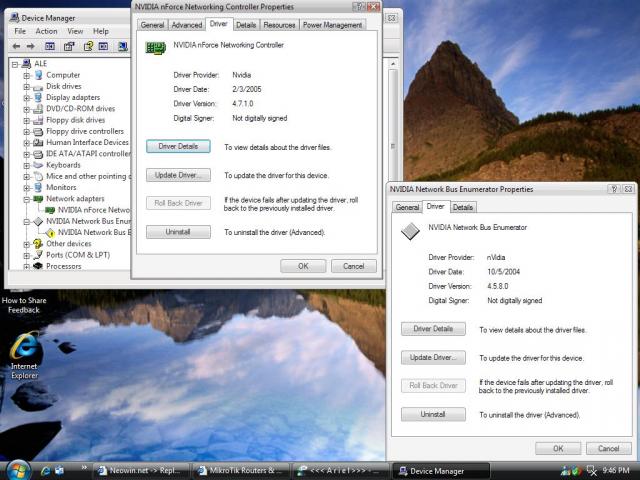640x480 pixels.
Task: Click OK in nForce Controller Properties
Action: coord(303,266)
